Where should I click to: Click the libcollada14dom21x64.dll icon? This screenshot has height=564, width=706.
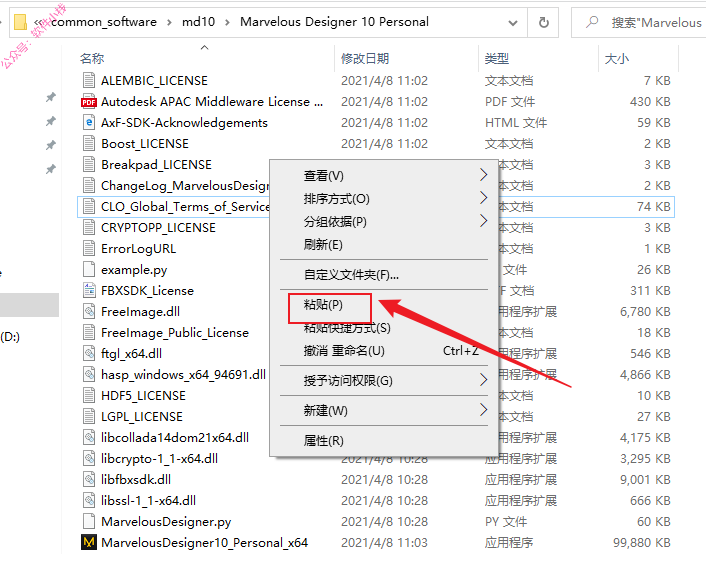(89, 438)
